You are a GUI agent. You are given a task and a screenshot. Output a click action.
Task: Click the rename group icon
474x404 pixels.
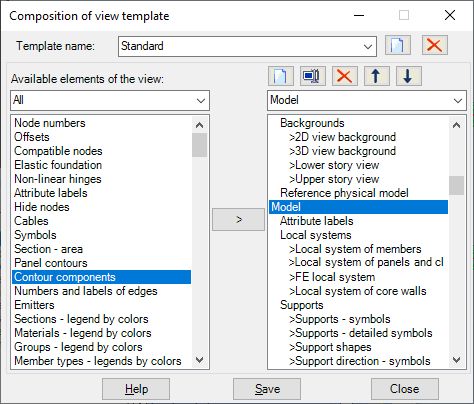tap(313, 76)
